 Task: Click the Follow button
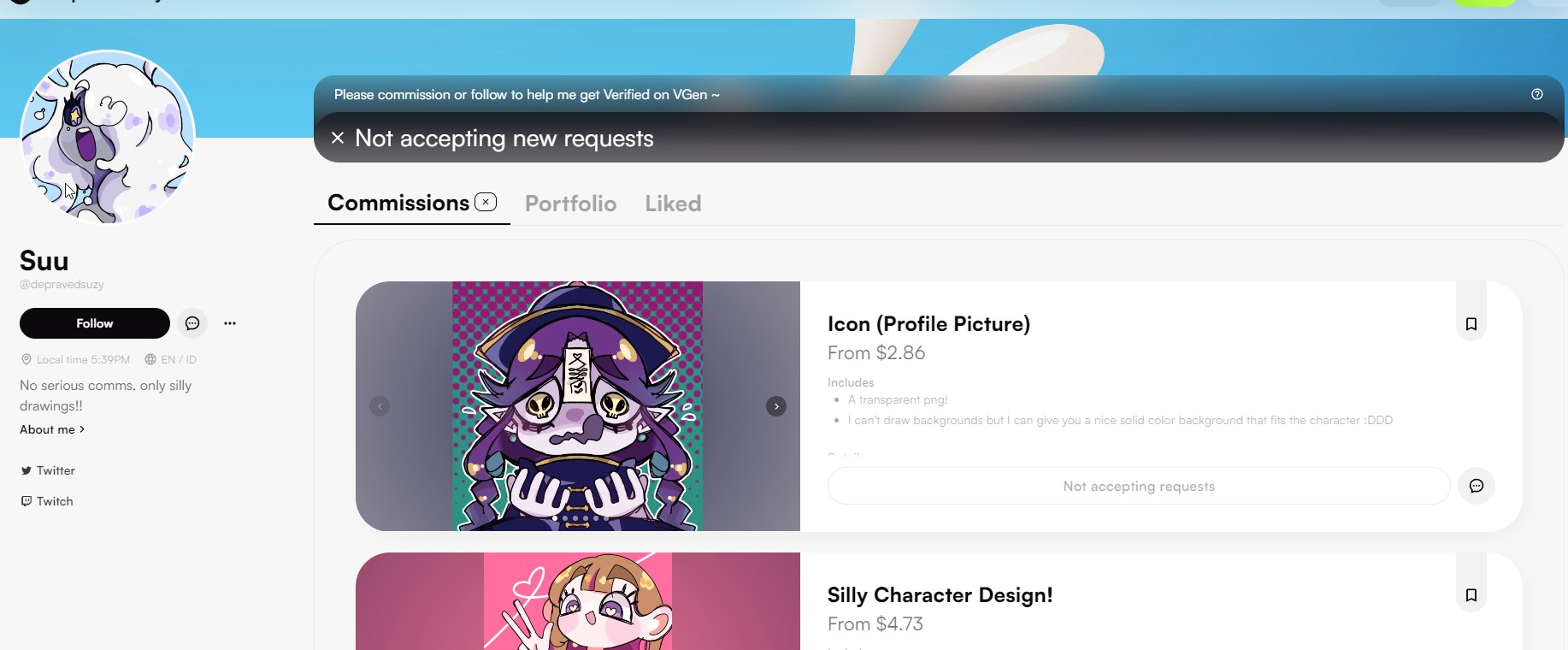pyautogui.click(x=95, y=323)
